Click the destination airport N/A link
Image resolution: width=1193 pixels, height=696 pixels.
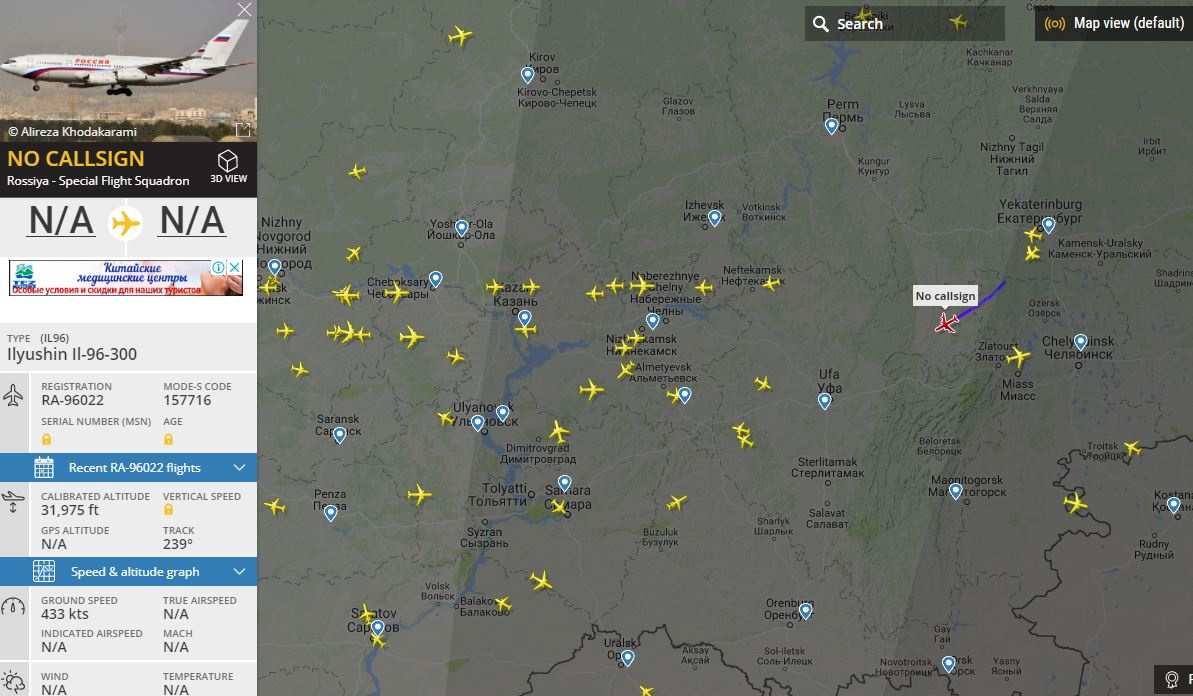(x=192, y=221)
